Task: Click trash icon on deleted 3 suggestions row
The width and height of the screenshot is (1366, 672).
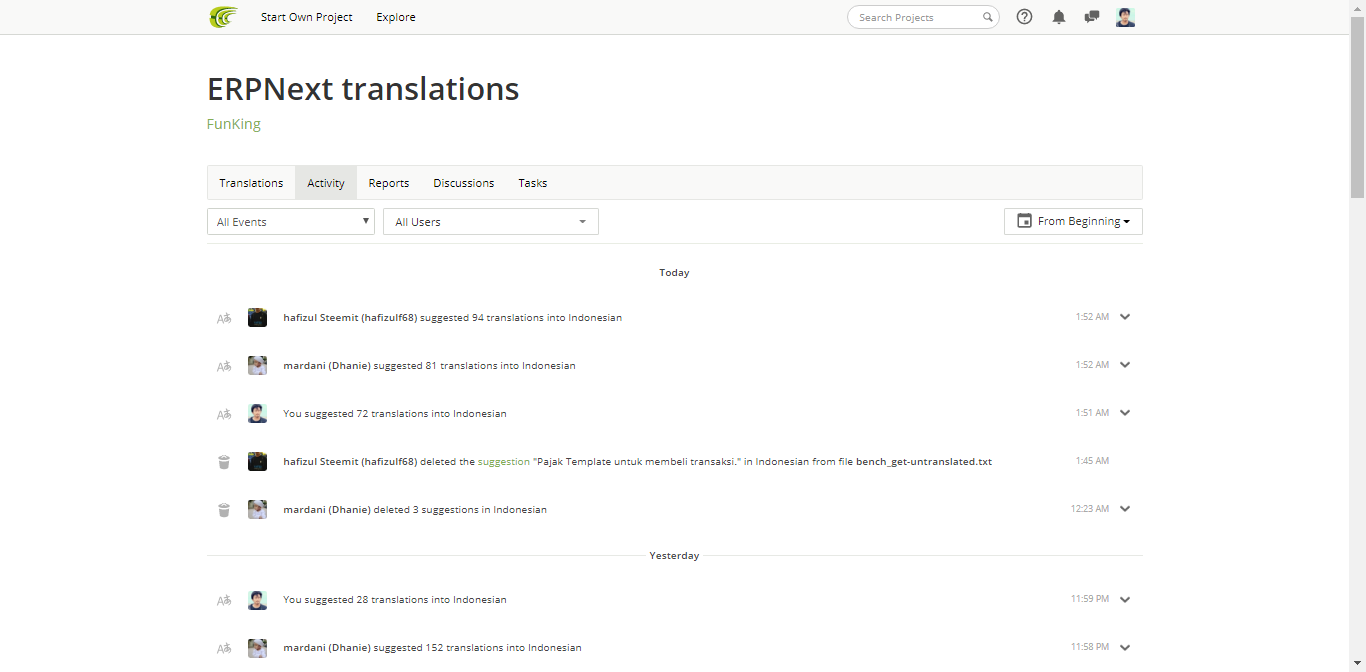Action: click(224, 510)
